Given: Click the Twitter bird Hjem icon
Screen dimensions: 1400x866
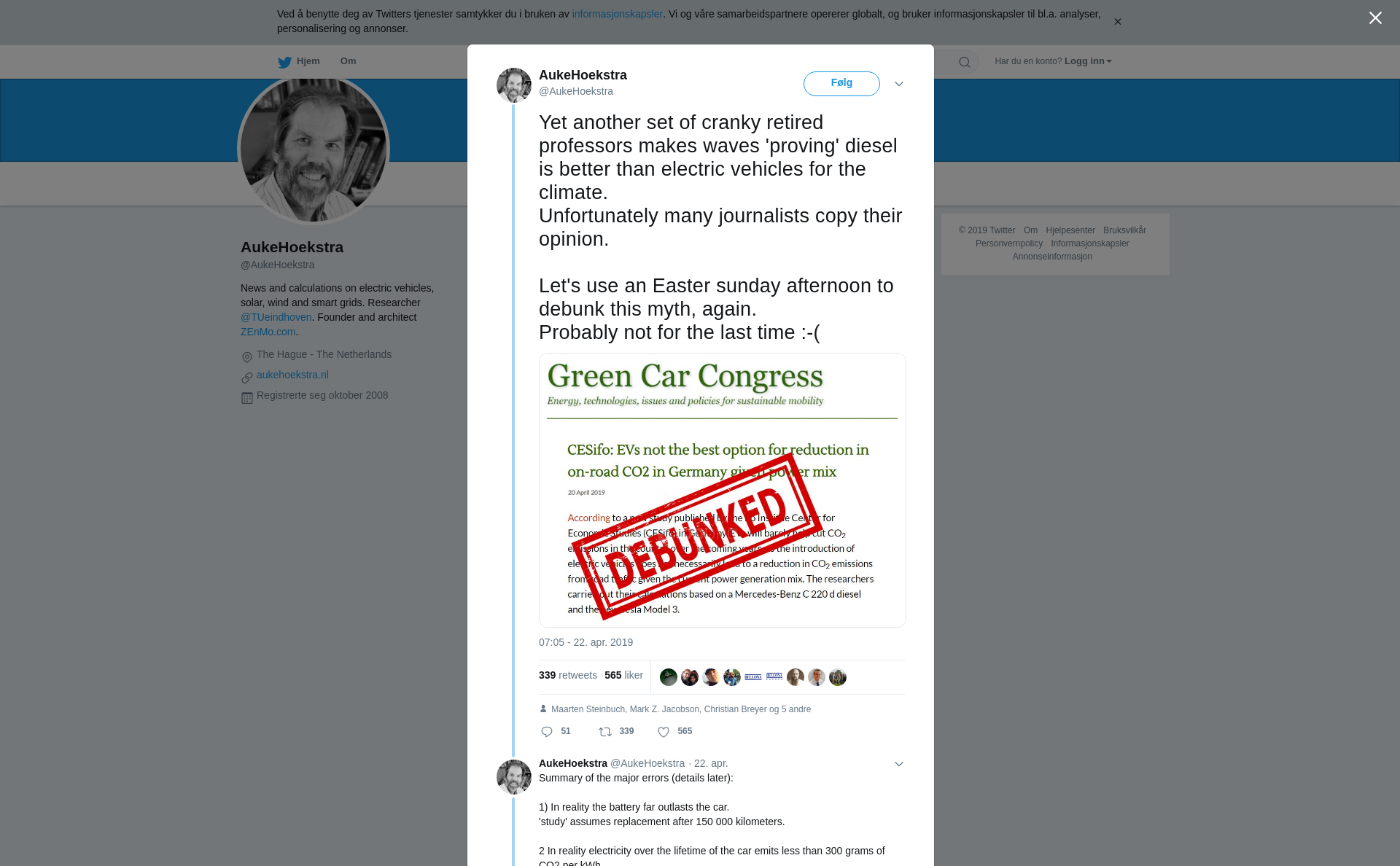Looking at the screenshot, I should pyautogui.click(x=284, y=62).
